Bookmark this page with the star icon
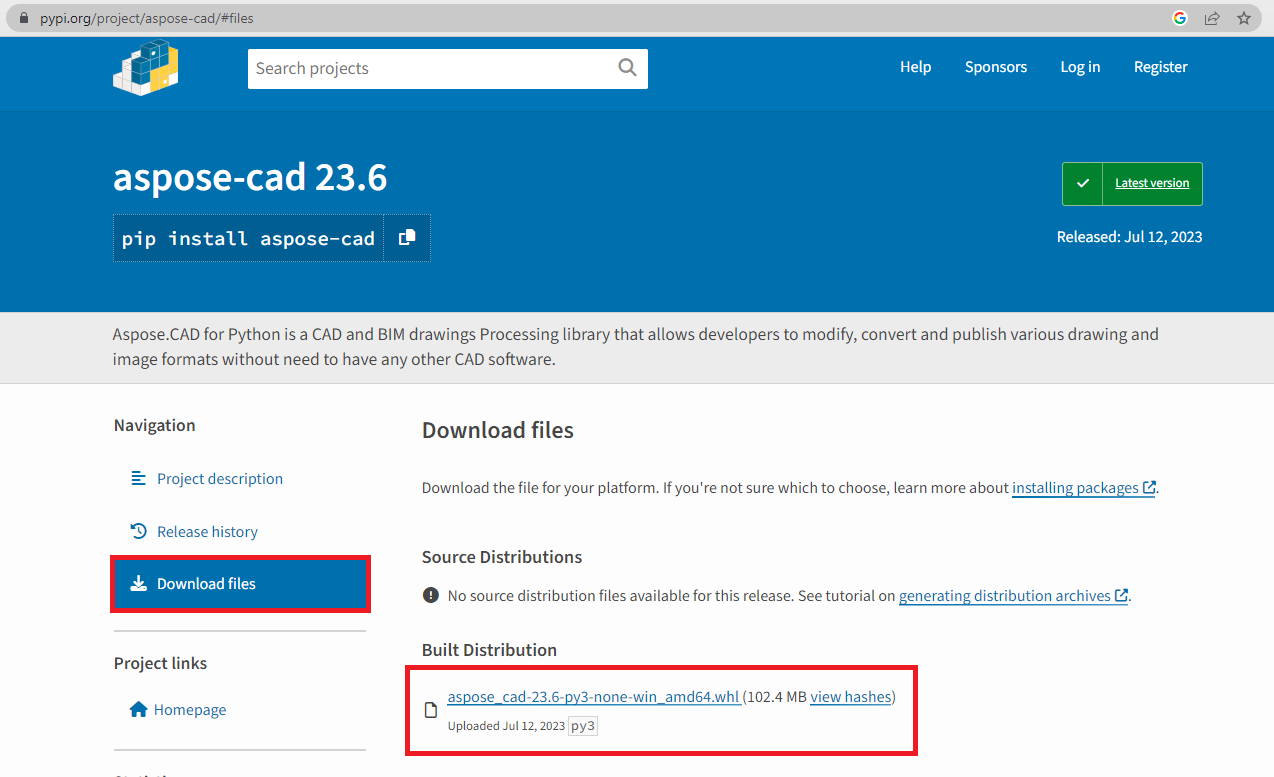This screenshot has width=1274, height=777. point(1243,18)
